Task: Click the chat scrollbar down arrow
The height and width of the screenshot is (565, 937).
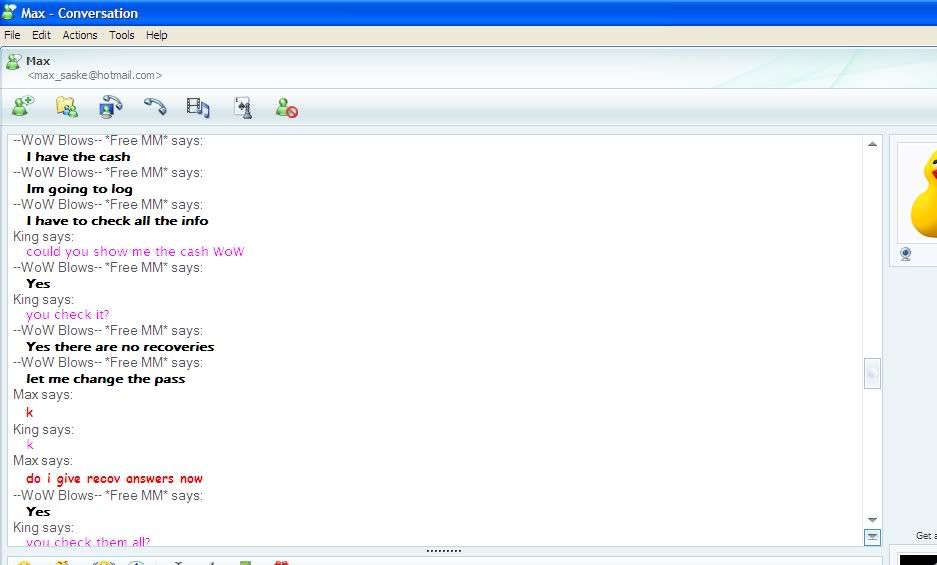Action: tap(872, 520)
